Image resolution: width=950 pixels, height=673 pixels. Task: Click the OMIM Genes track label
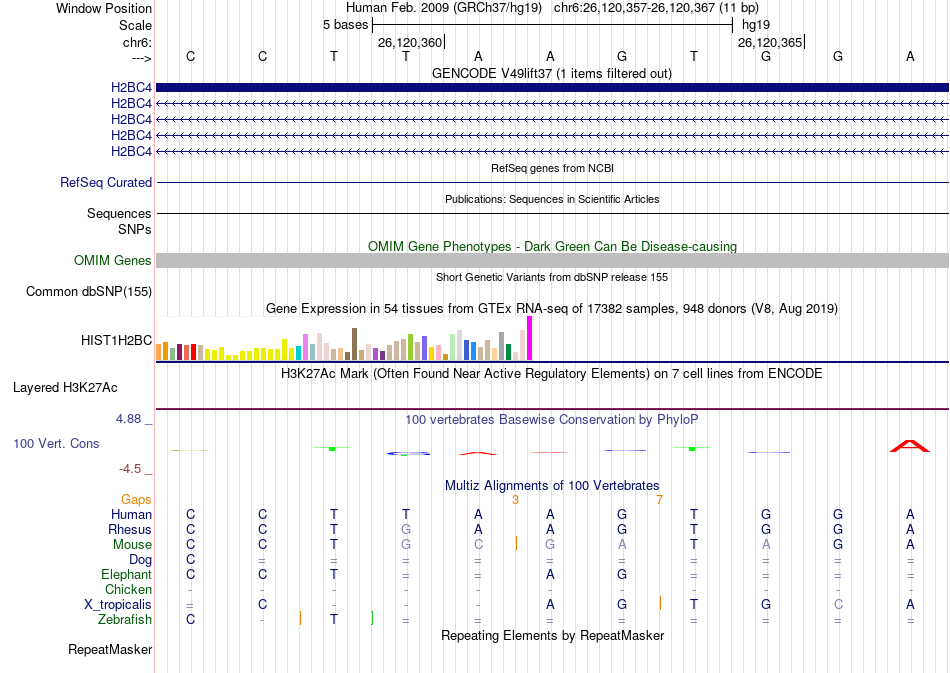113,260
